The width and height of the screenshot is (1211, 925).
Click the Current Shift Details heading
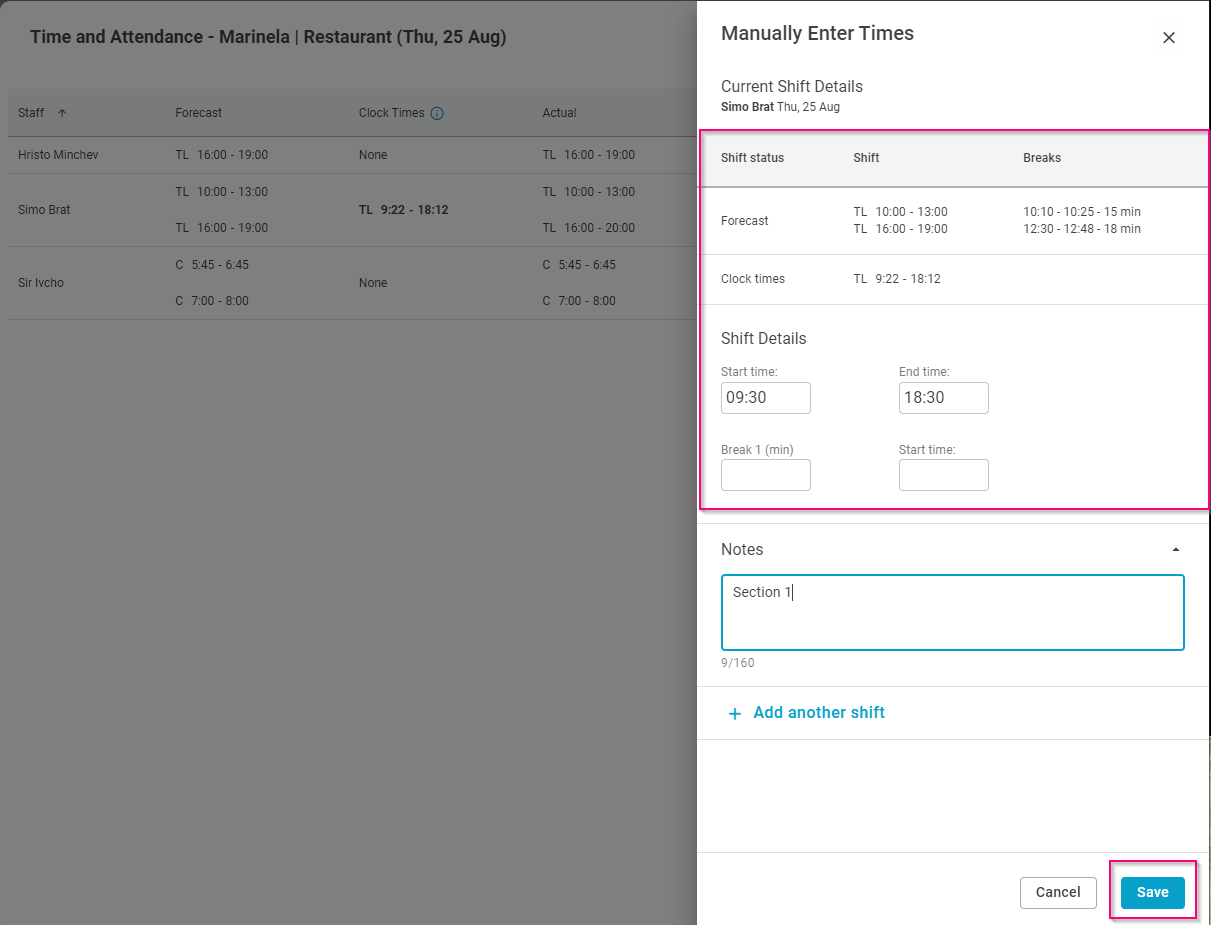tap(792, 87)
